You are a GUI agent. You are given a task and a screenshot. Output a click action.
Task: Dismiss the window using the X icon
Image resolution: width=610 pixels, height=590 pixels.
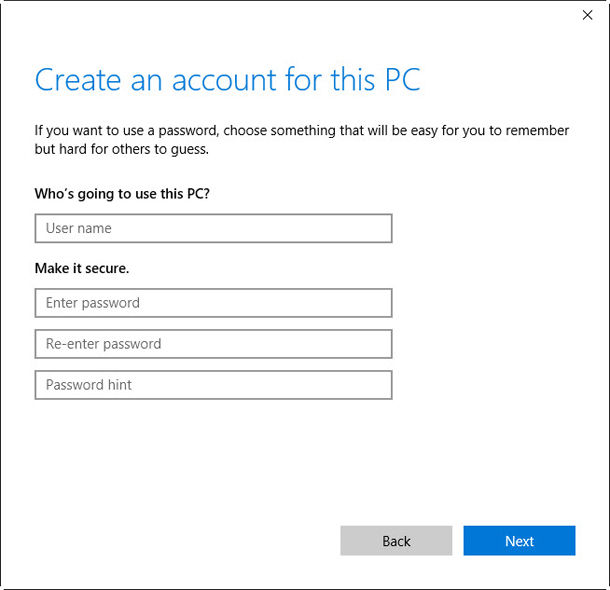click(587, 15)
